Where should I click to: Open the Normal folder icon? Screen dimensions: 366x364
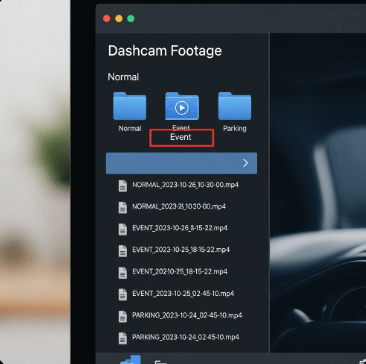[129, 106]
